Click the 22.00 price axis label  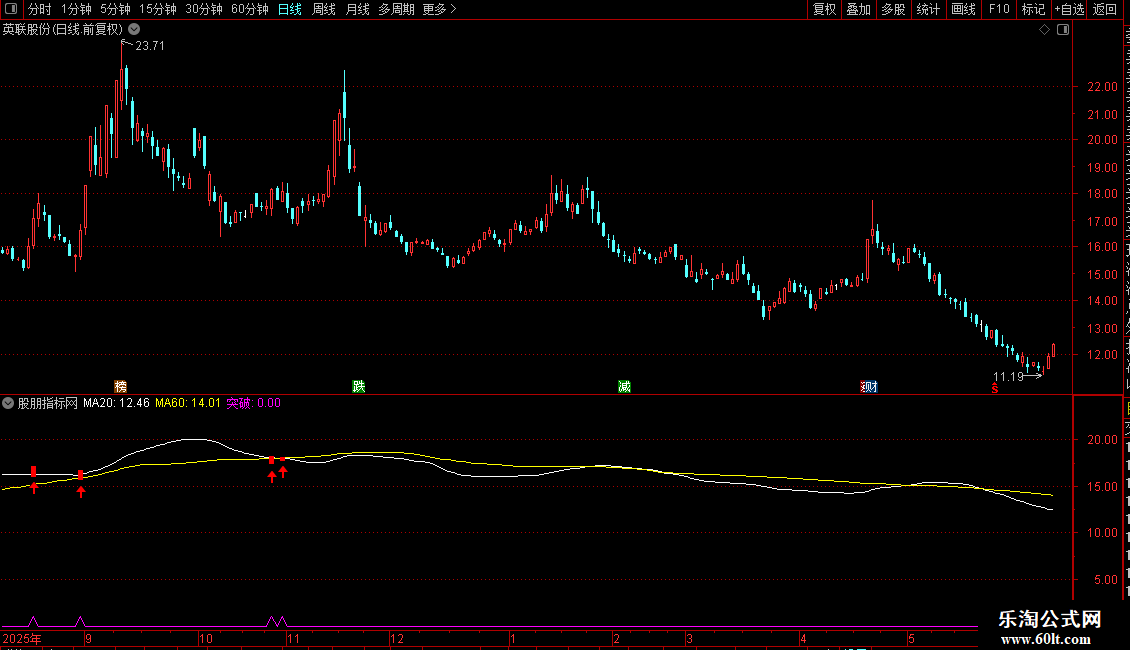1103,87
